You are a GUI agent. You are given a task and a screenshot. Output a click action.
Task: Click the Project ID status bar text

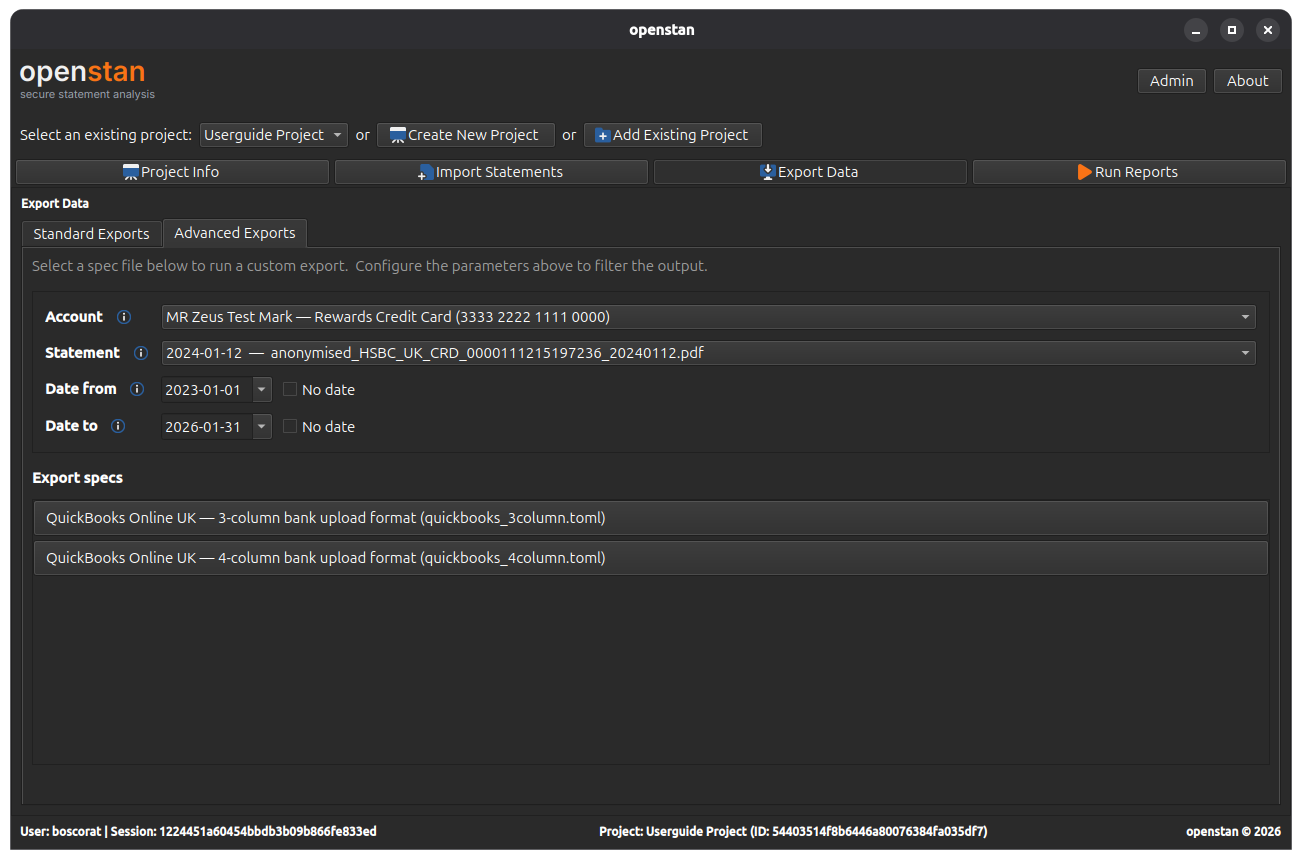[793, 831]
